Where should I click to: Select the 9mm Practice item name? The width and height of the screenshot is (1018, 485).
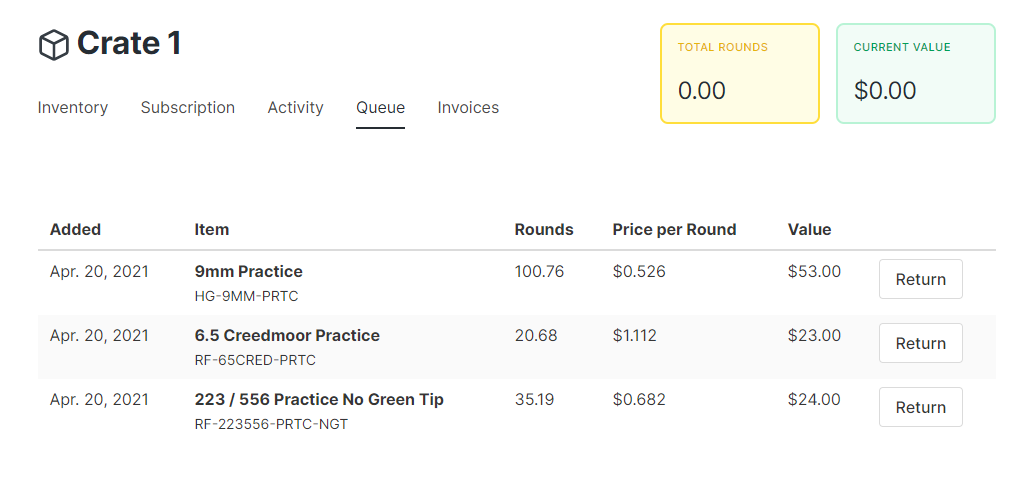[x=249, y=271]
